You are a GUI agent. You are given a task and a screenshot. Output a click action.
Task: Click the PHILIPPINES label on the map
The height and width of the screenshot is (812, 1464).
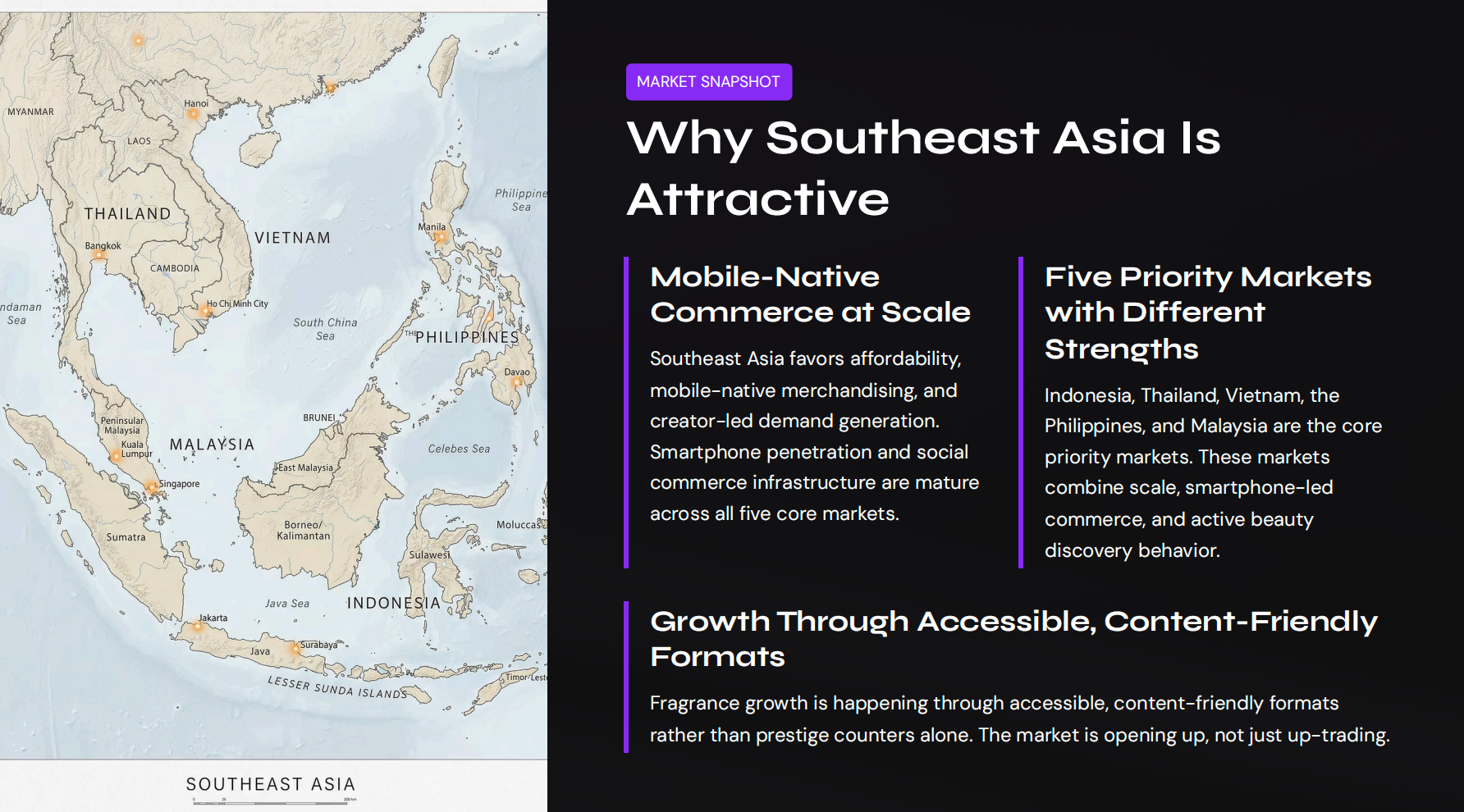point(464,337)
